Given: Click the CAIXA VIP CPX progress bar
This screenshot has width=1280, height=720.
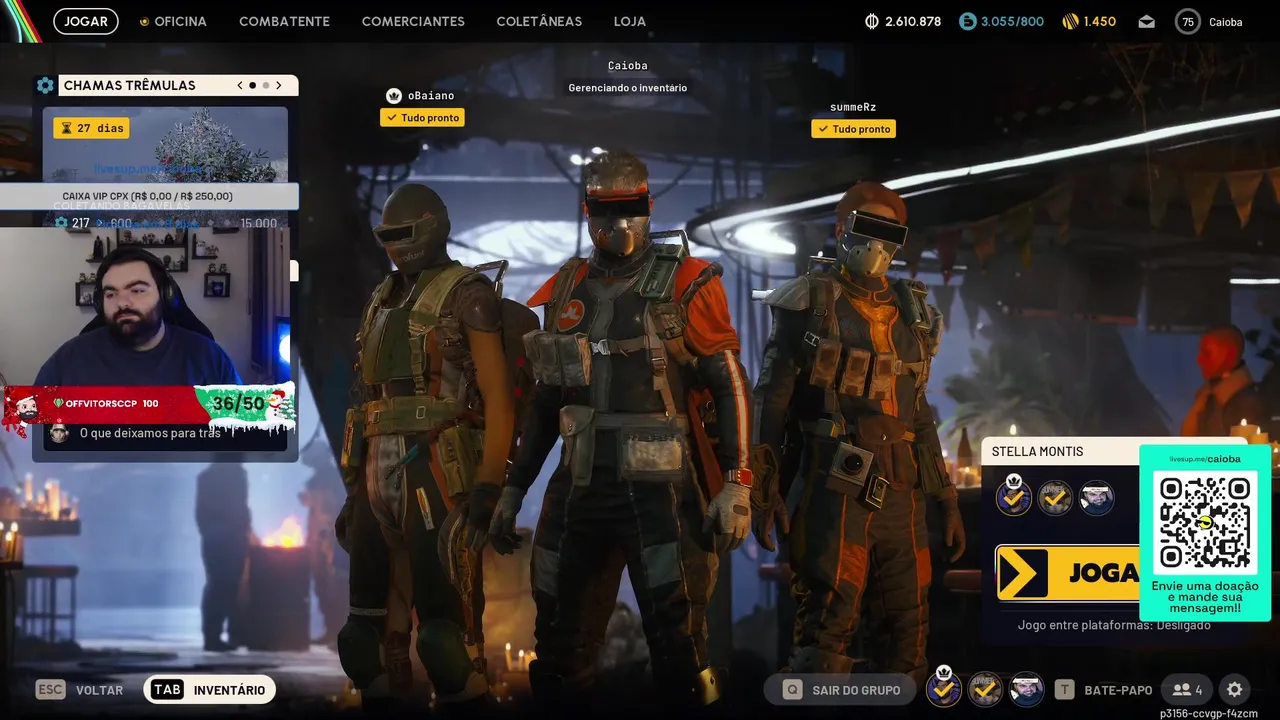Looking at the screenshot, I should 149,196.
